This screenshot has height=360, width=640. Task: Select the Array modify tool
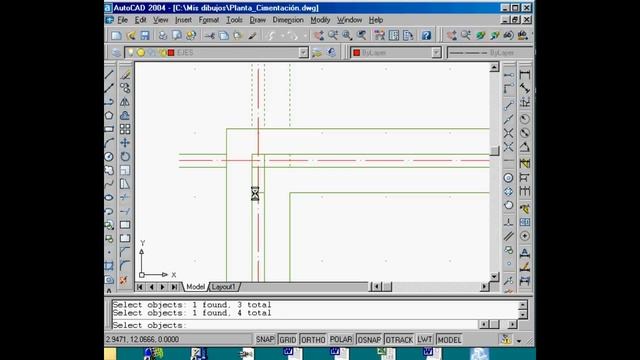coord(125,129)
